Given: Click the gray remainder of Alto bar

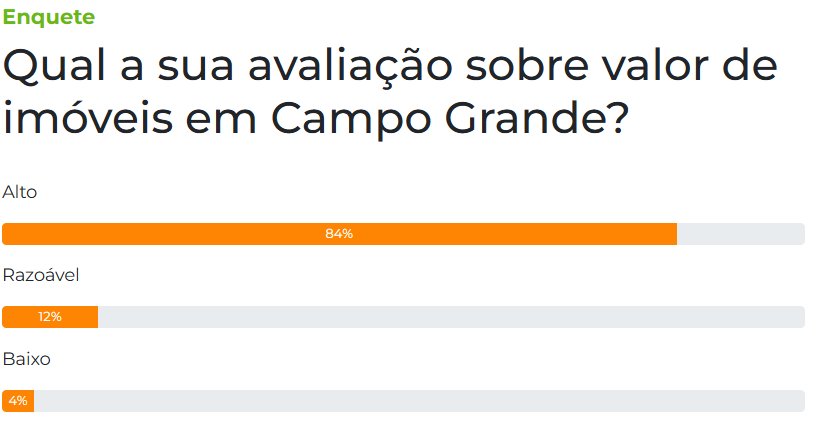Looking at the screenshot, I should point(741,234).
